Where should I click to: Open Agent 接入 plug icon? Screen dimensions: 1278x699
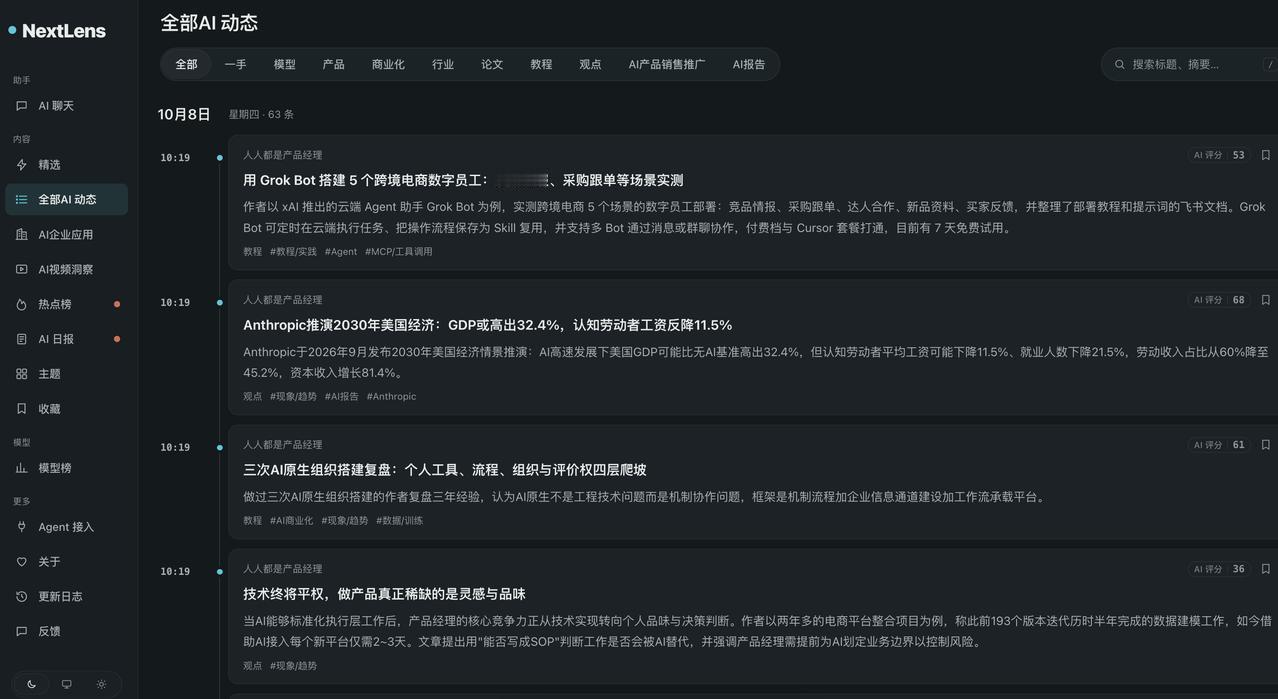[22, 527]
